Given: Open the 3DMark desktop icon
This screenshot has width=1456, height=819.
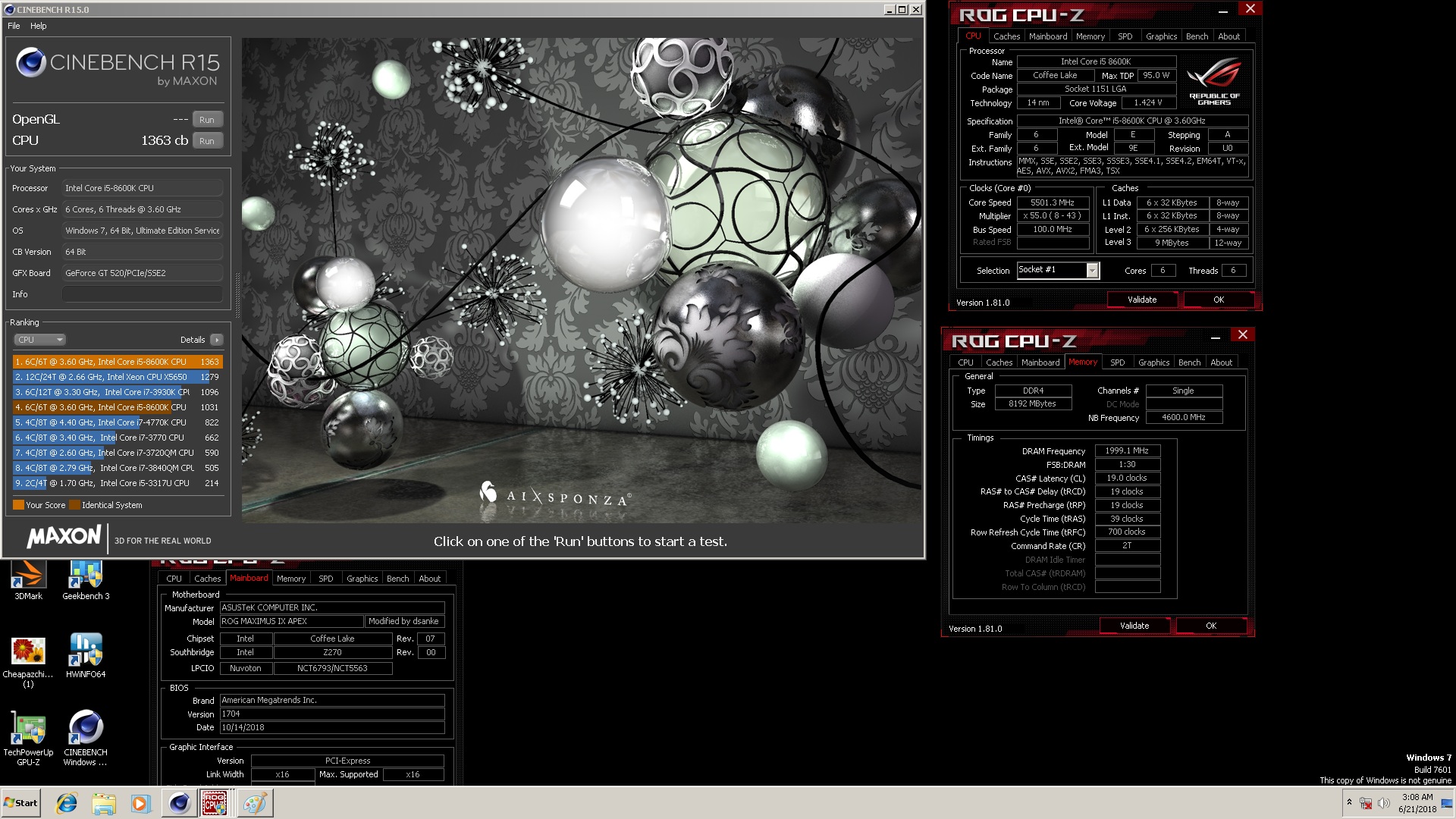Looking at the screenshot, I should point(28,579).
